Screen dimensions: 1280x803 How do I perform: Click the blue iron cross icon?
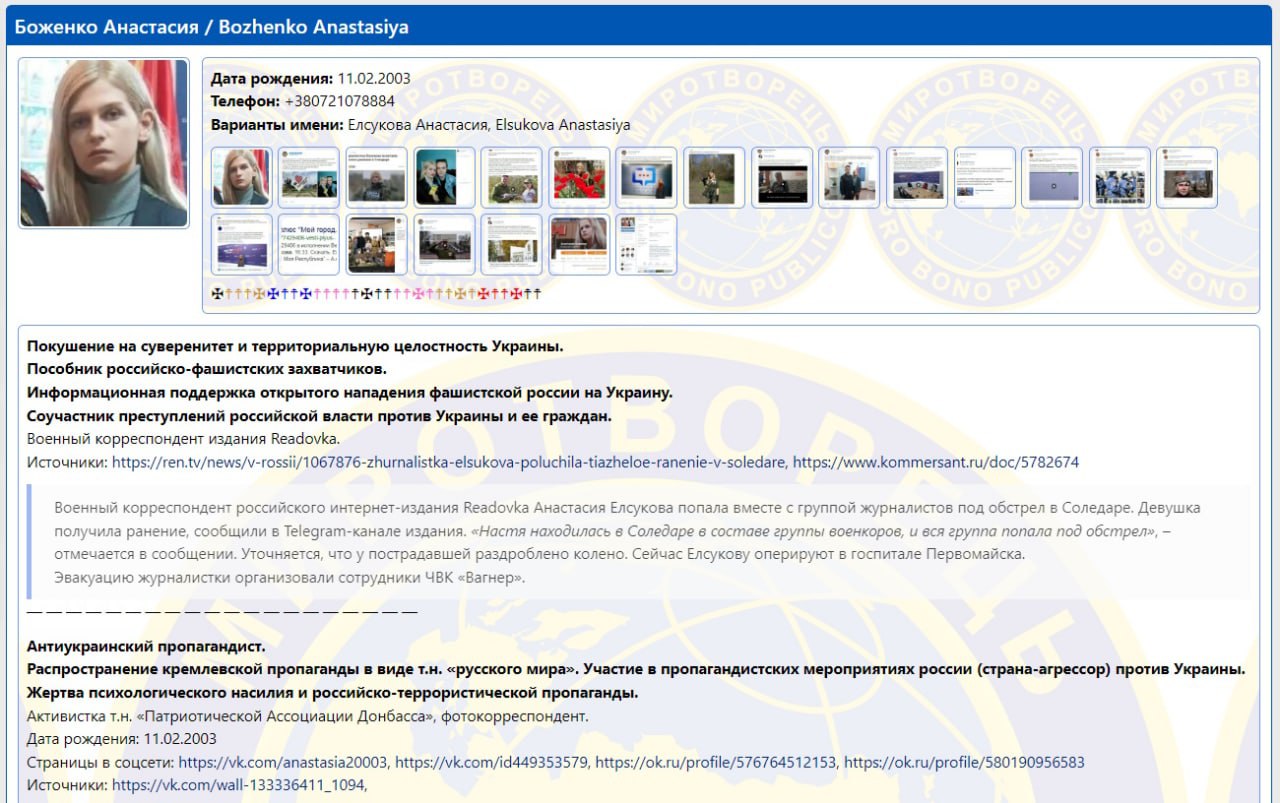point(271,294)
